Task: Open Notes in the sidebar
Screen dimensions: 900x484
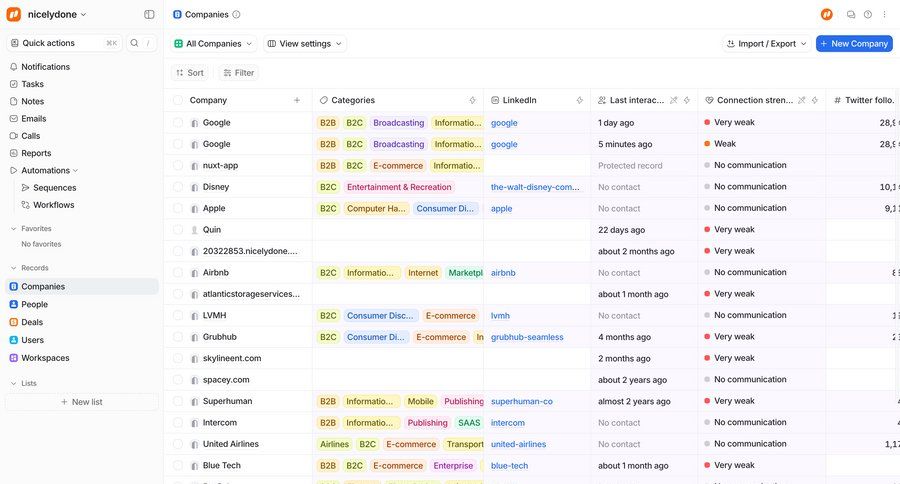Action: 82,101
